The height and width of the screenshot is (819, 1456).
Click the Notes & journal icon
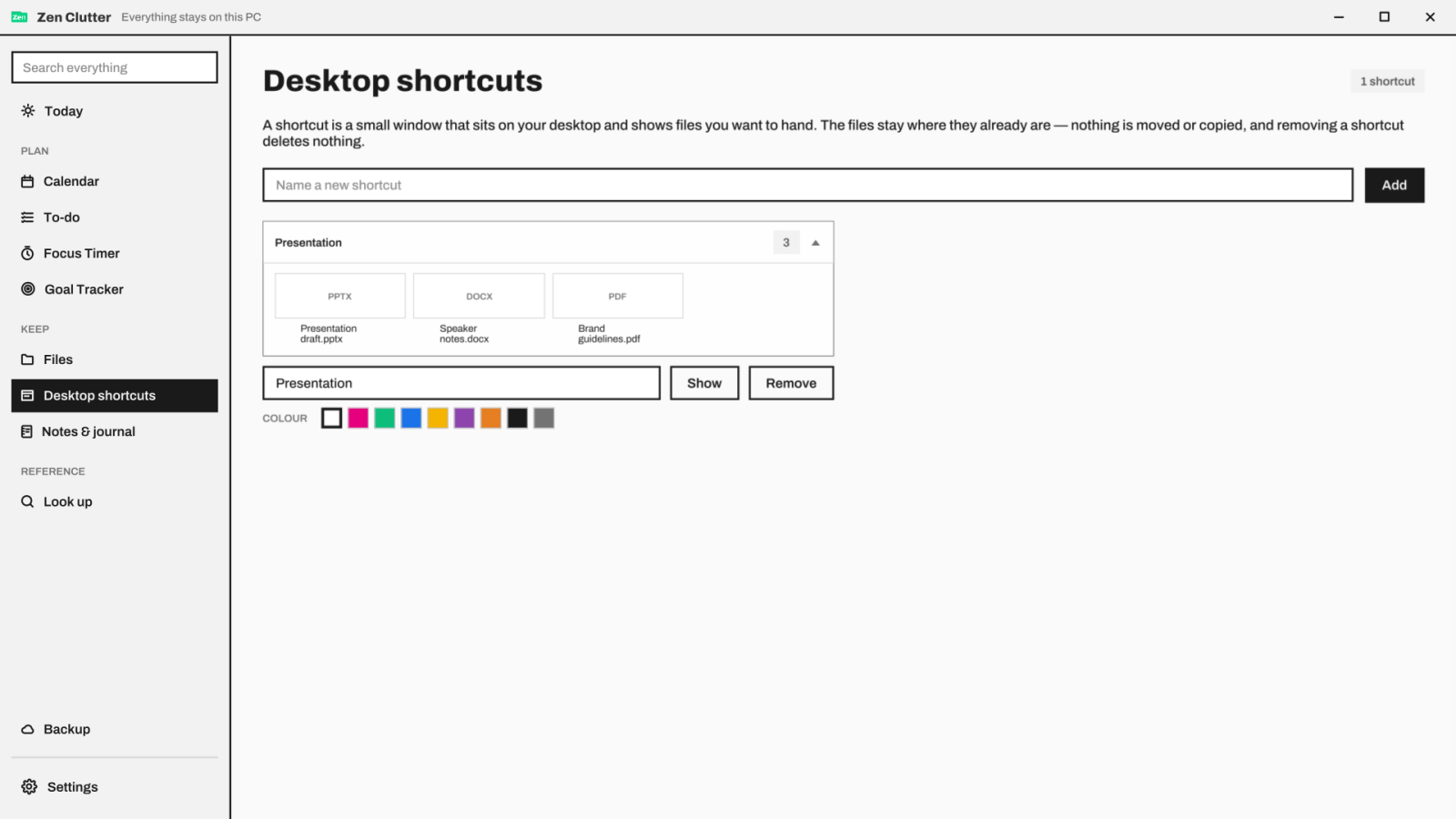[x=26, y=431]
